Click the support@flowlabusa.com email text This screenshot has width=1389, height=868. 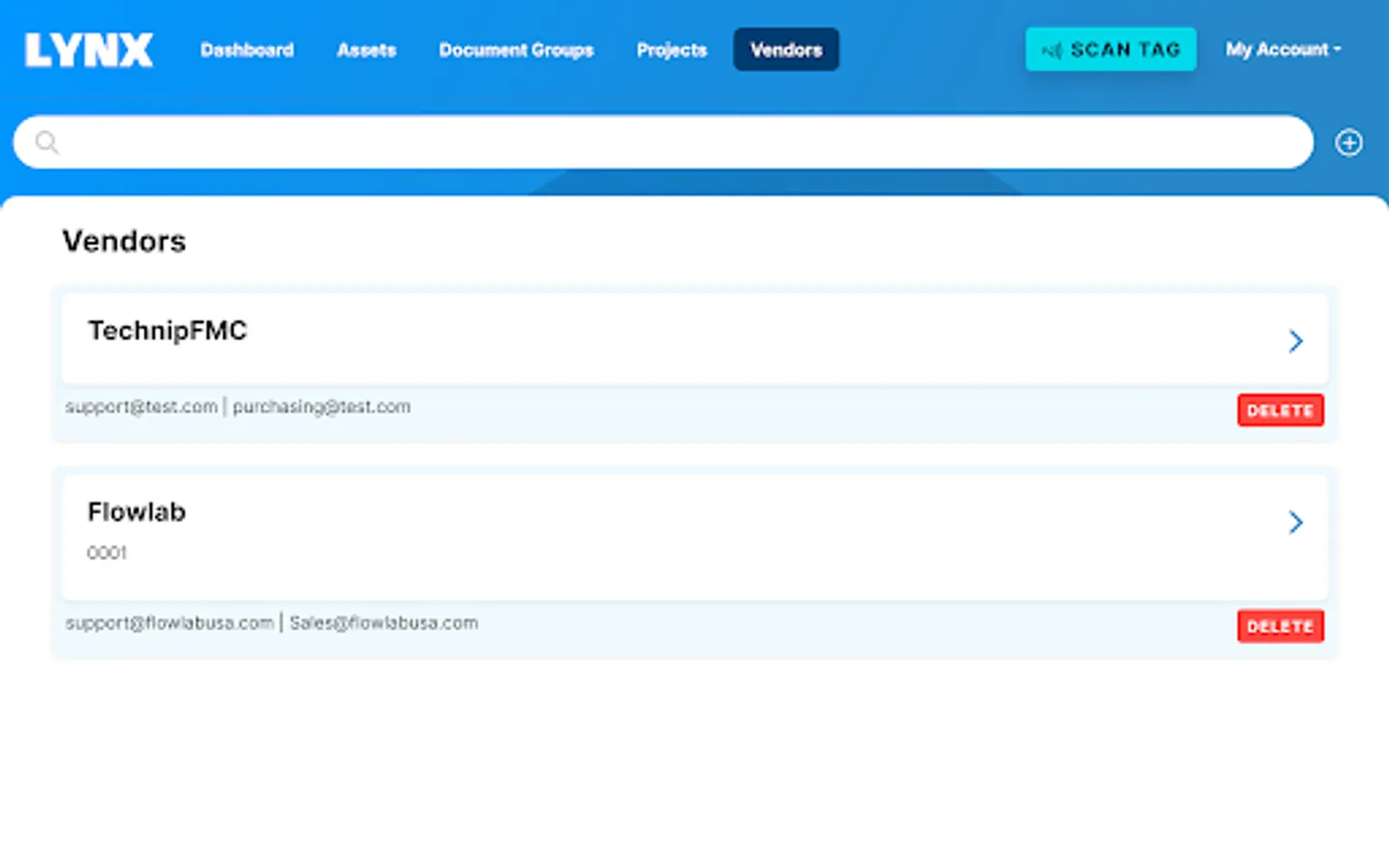coord(169,622)
